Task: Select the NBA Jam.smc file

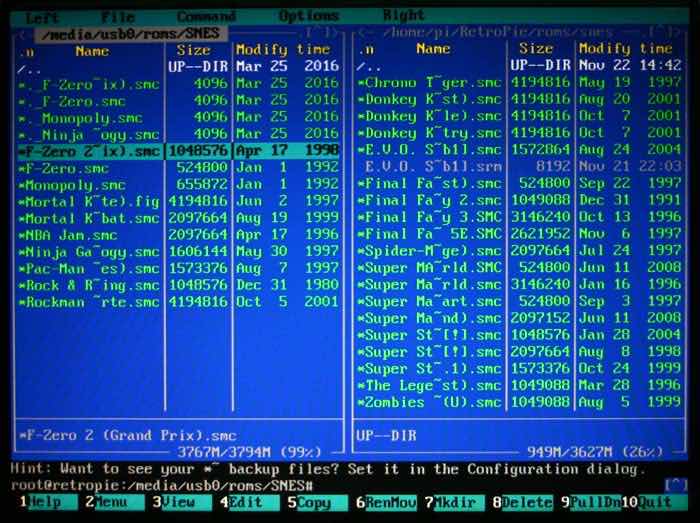Action: (179, 235)
